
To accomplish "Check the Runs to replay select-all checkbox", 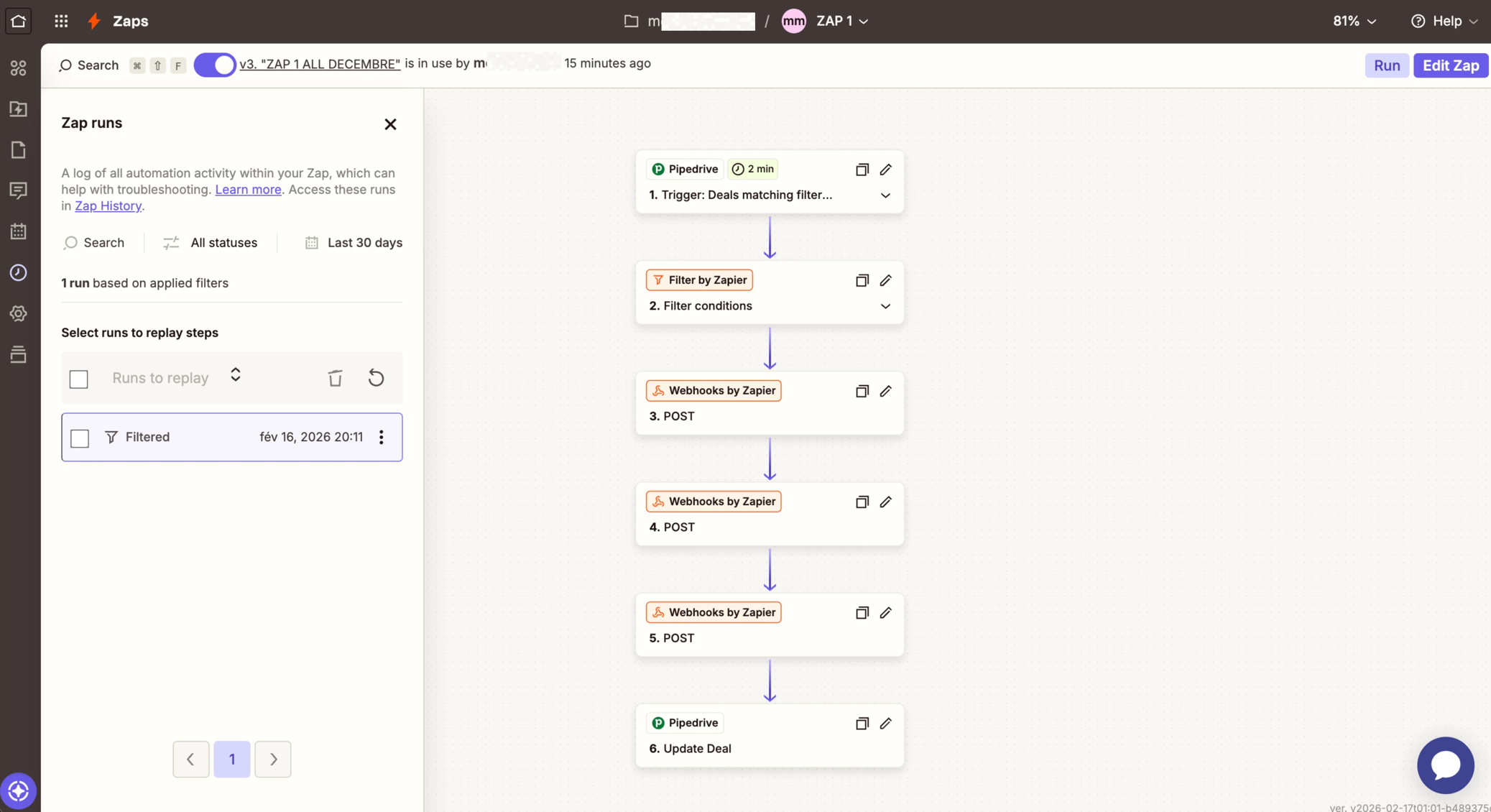I will point(79,379).
